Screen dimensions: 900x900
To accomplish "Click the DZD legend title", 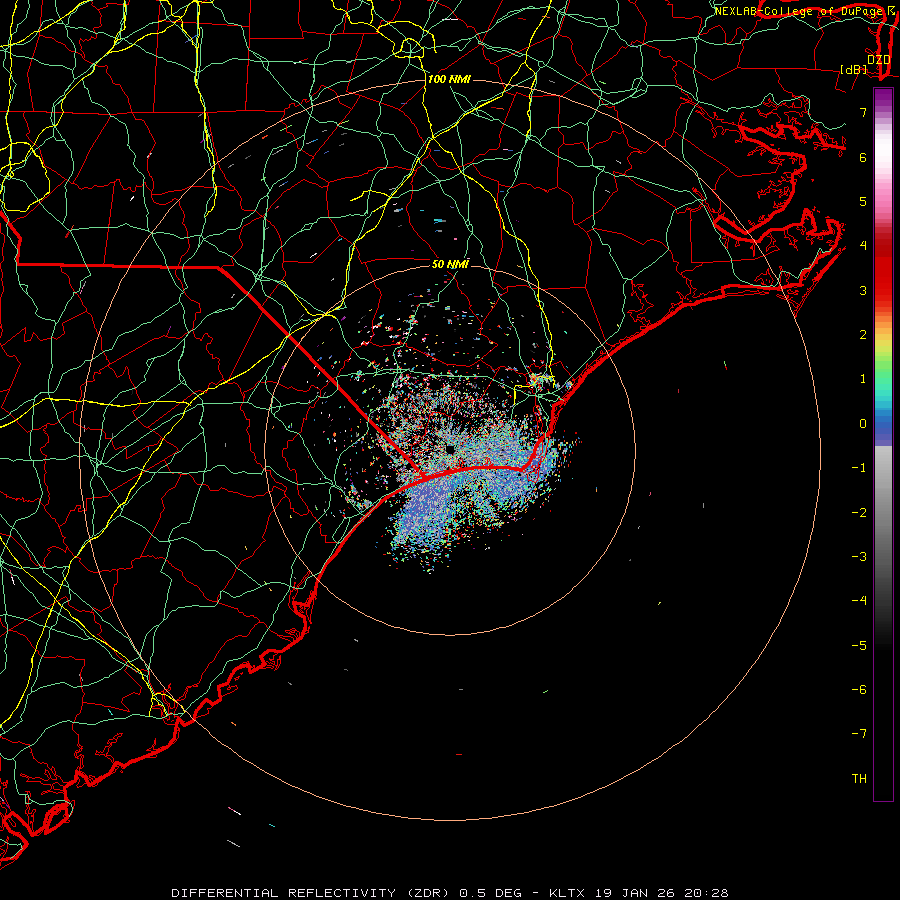I will [x=879, y=60].
